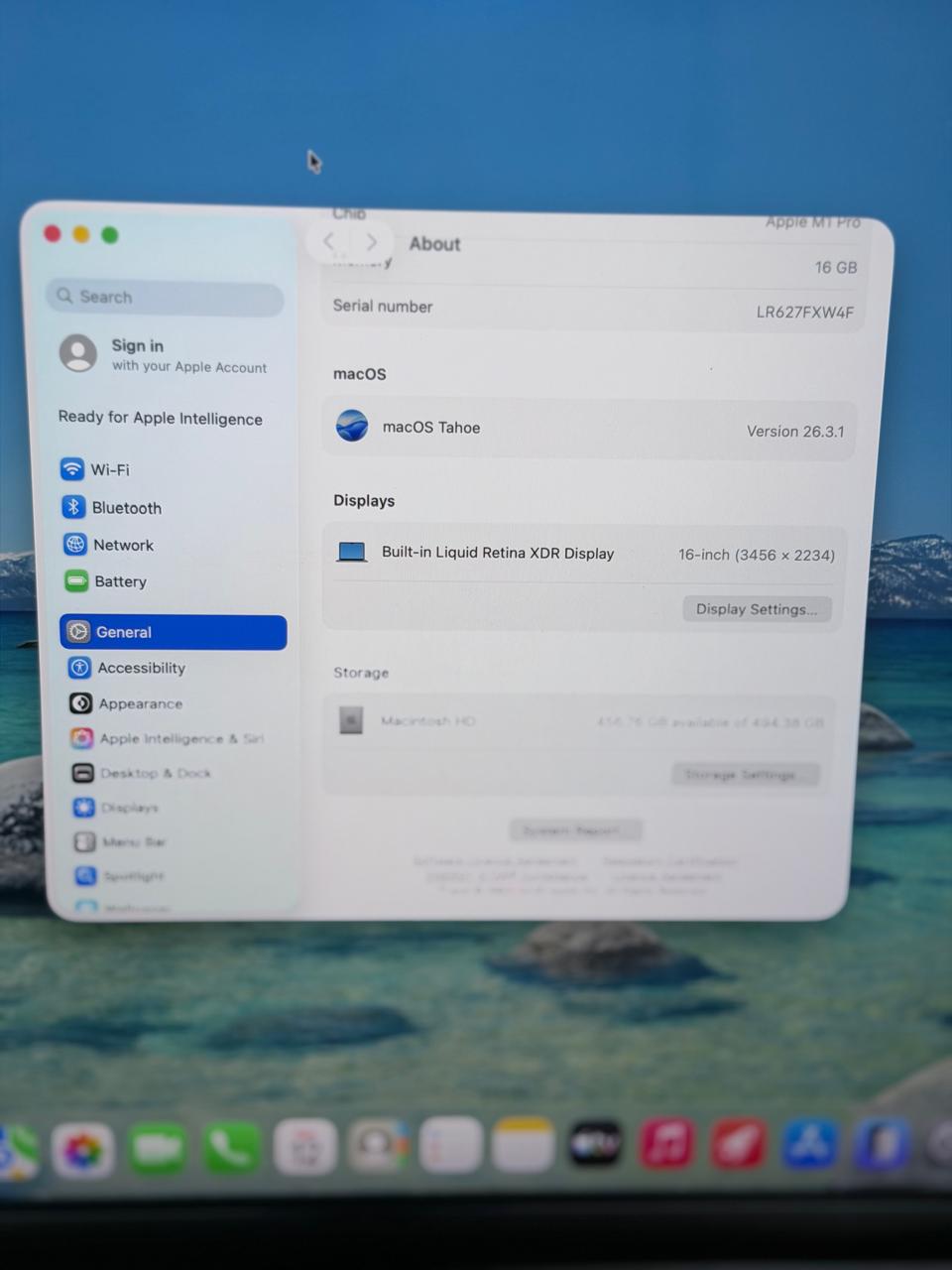Click the About title
The width and height of the screenshot is (952, 1270).
434,244
